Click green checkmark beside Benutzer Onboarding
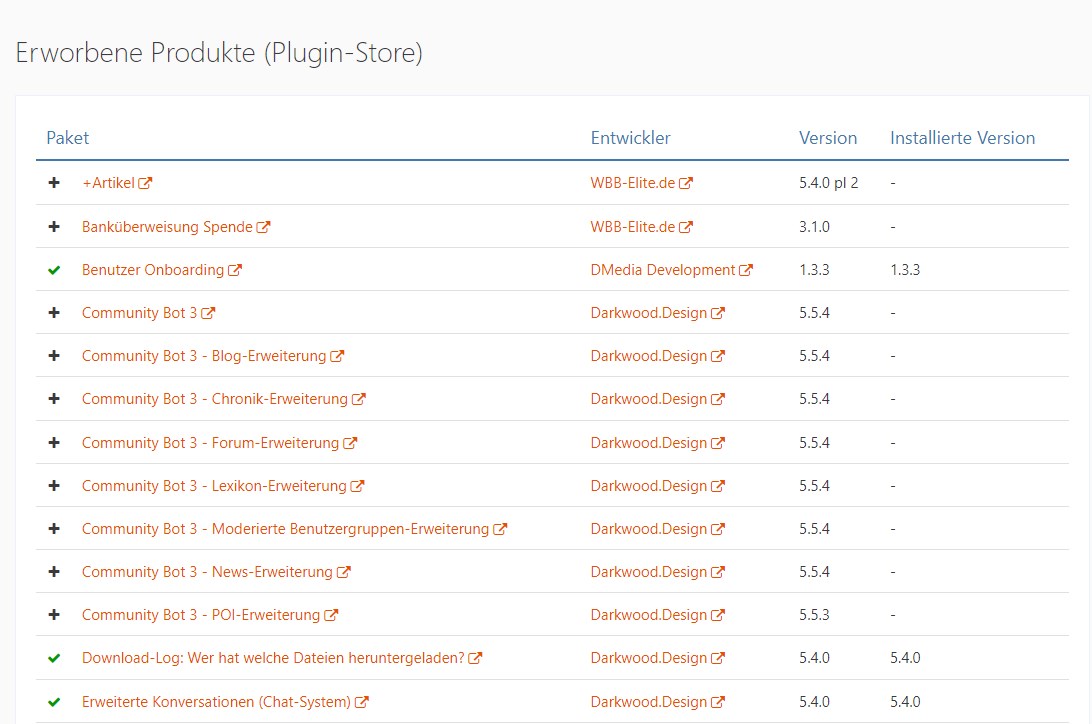 coord(54,270)
